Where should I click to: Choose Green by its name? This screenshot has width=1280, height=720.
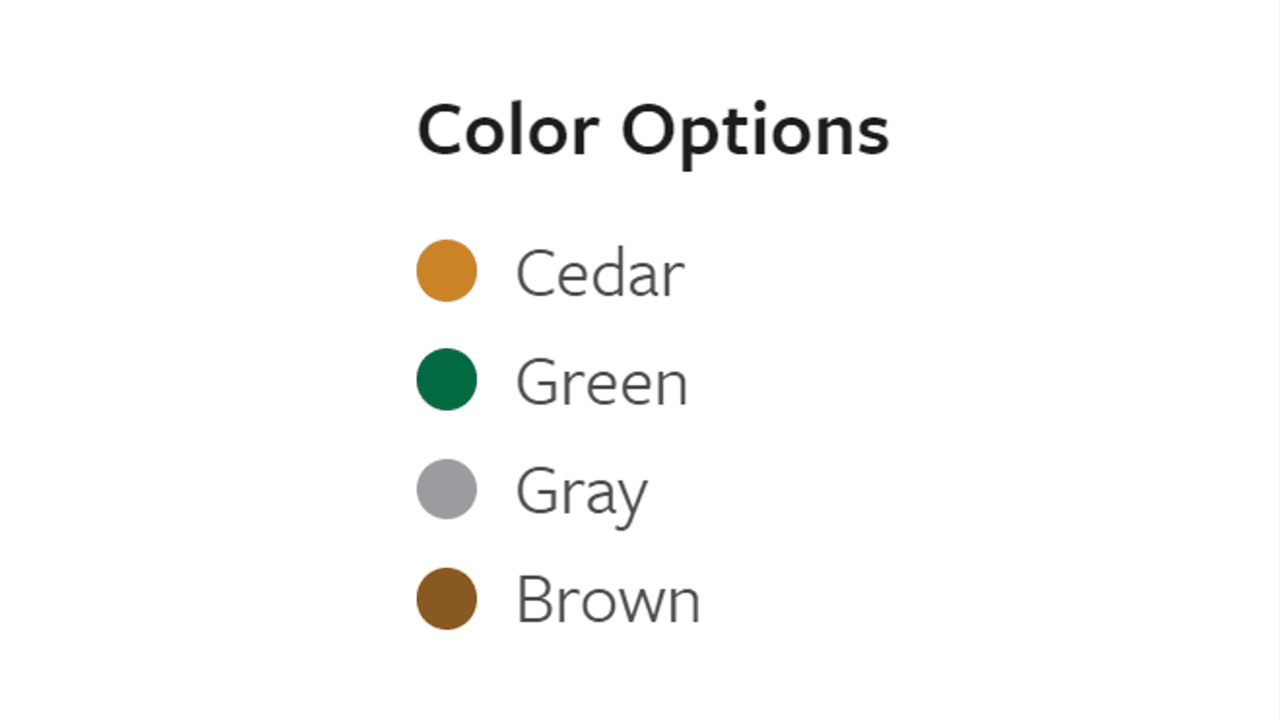click(x=602, y=382)
